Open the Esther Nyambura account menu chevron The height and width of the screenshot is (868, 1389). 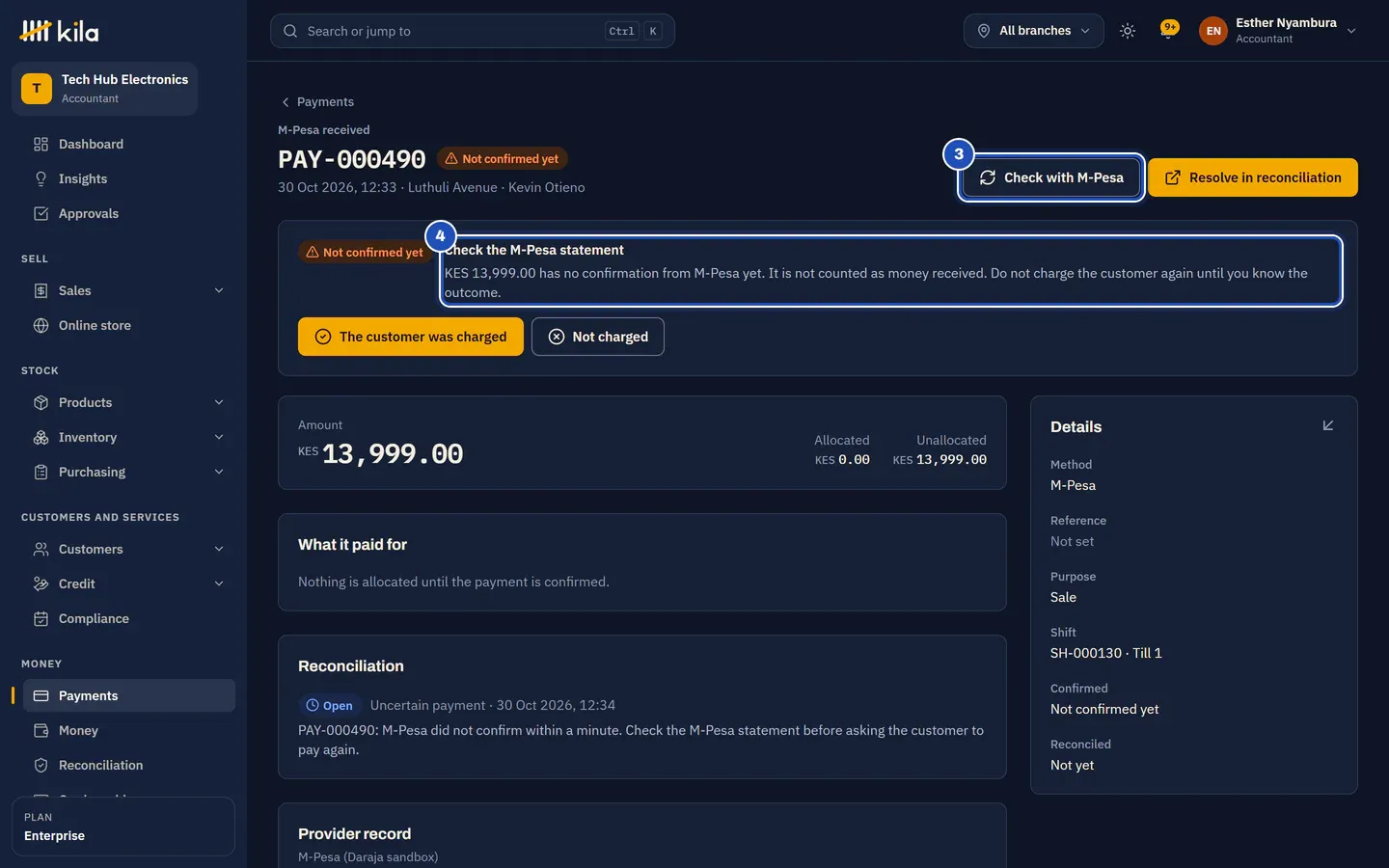[x=1351, y=31]
